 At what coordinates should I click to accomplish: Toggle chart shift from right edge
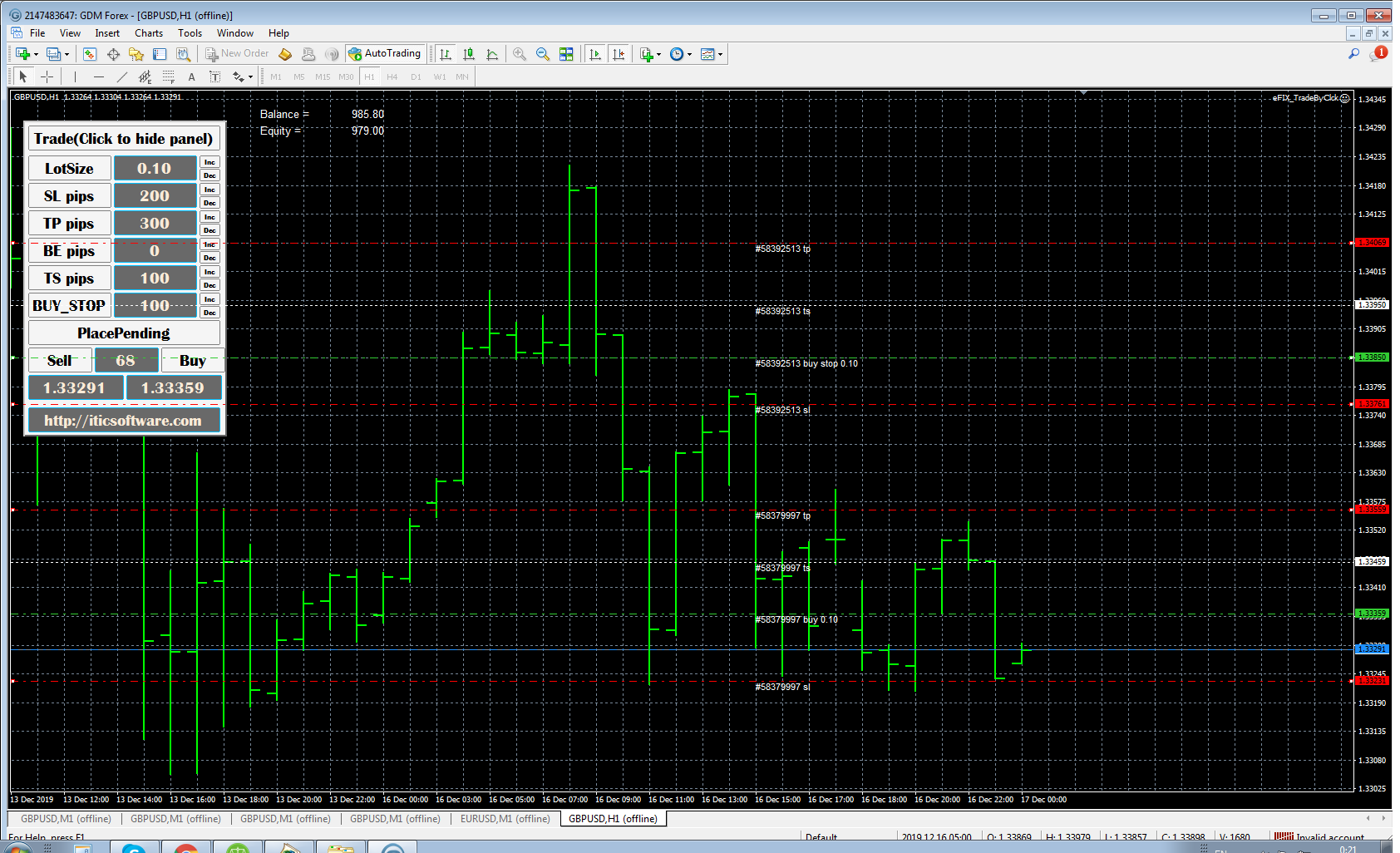tap(619, 54)
